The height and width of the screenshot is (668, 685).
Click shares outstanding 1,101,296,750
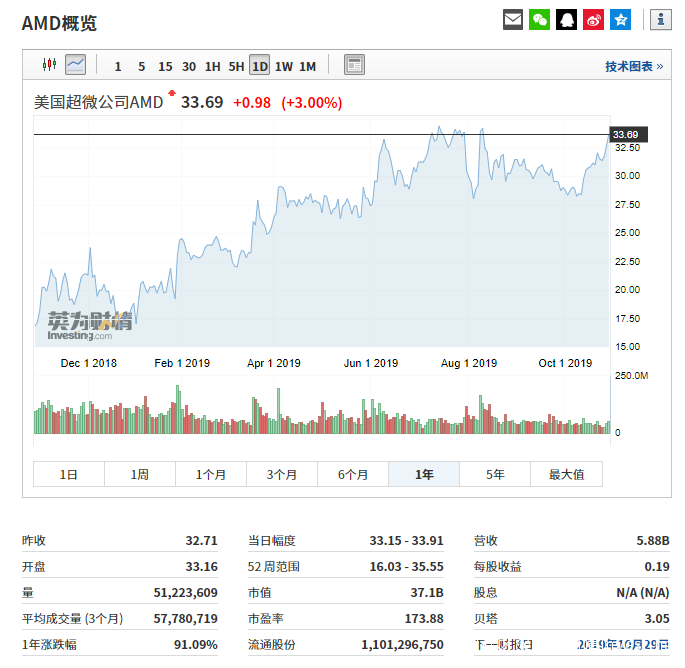[402, 644]
